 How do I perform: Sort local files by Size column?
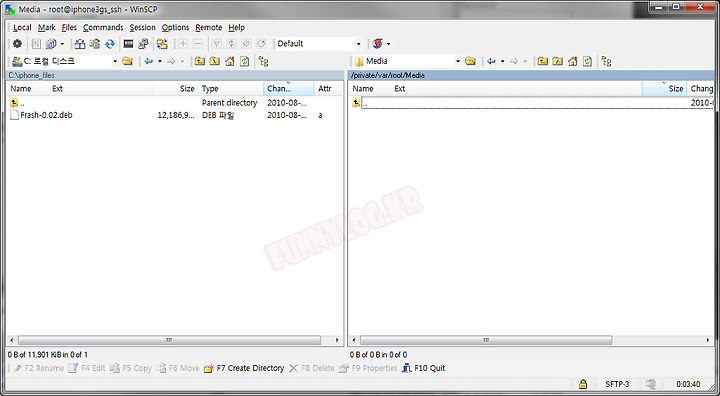click(x=187, y=89)
